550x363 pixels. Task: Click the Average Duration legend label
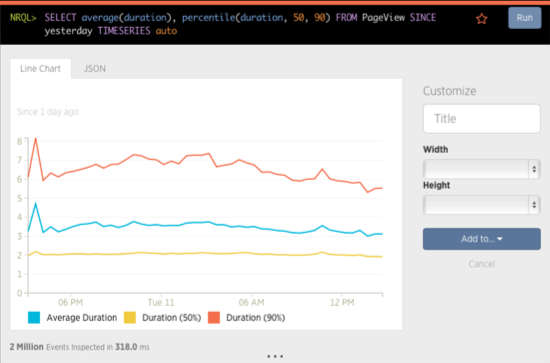click(x=82, y=318)
